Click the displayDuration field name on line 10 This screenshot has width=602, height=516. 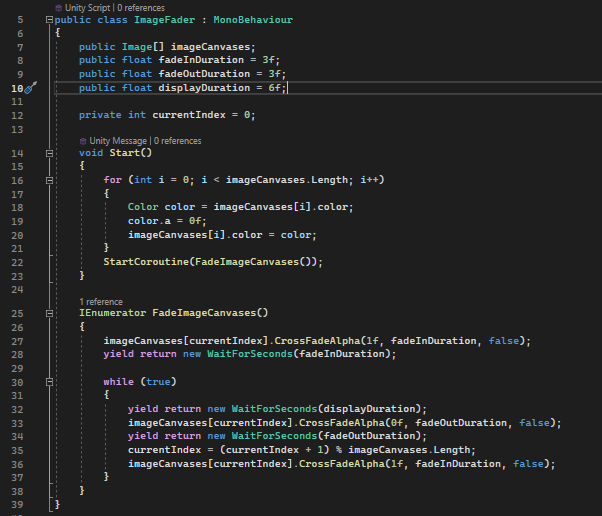pyautogui.click(x=204, y=88)
